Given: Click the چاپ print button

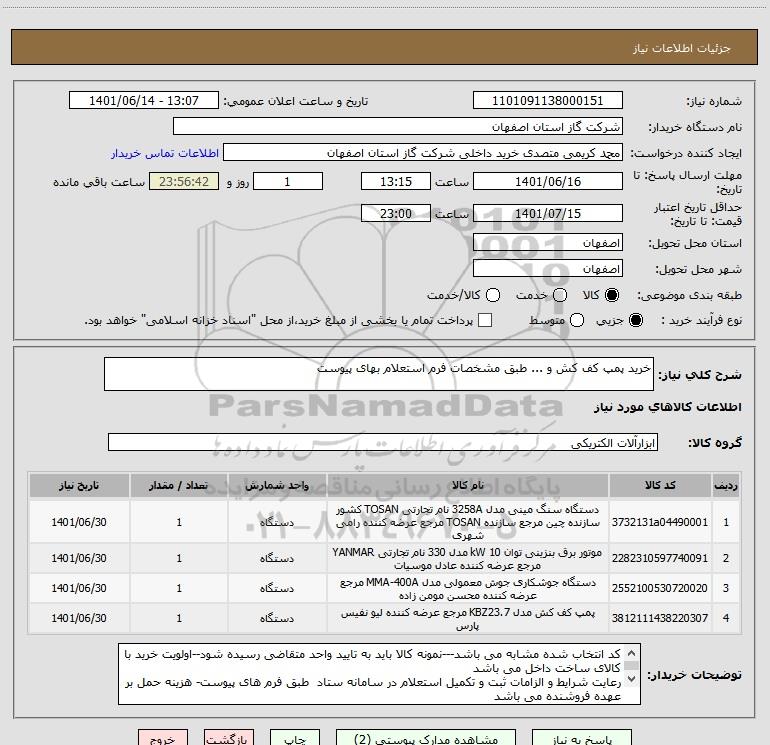Looking at the screenshot, I should click(296, 738).
